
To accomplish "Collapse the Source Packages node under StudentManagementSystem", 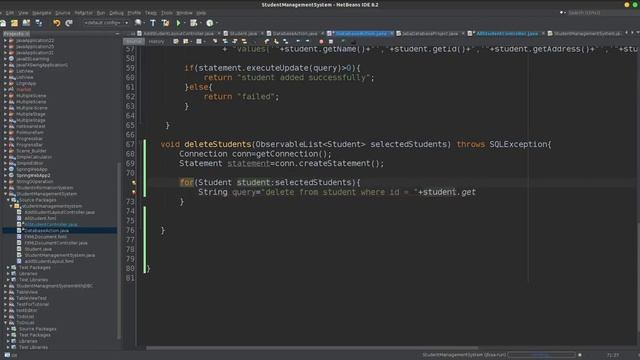I will (8, 200).
